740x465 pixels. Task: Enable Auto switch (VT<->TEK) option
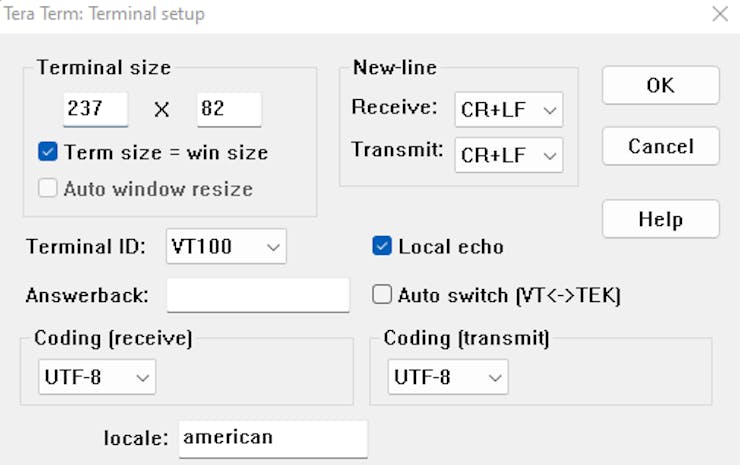[x=382, y=294]
